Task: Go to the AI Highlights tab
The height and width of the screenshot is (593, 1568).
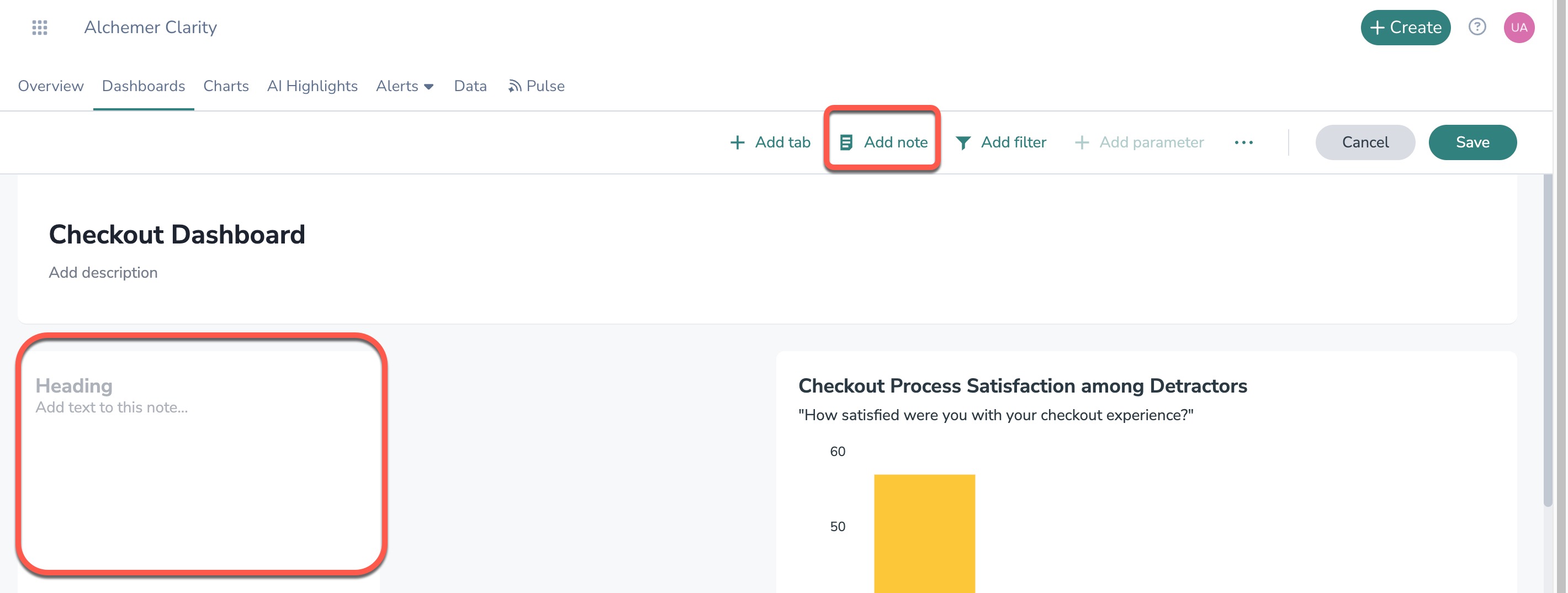Action: tap(312, 86)
